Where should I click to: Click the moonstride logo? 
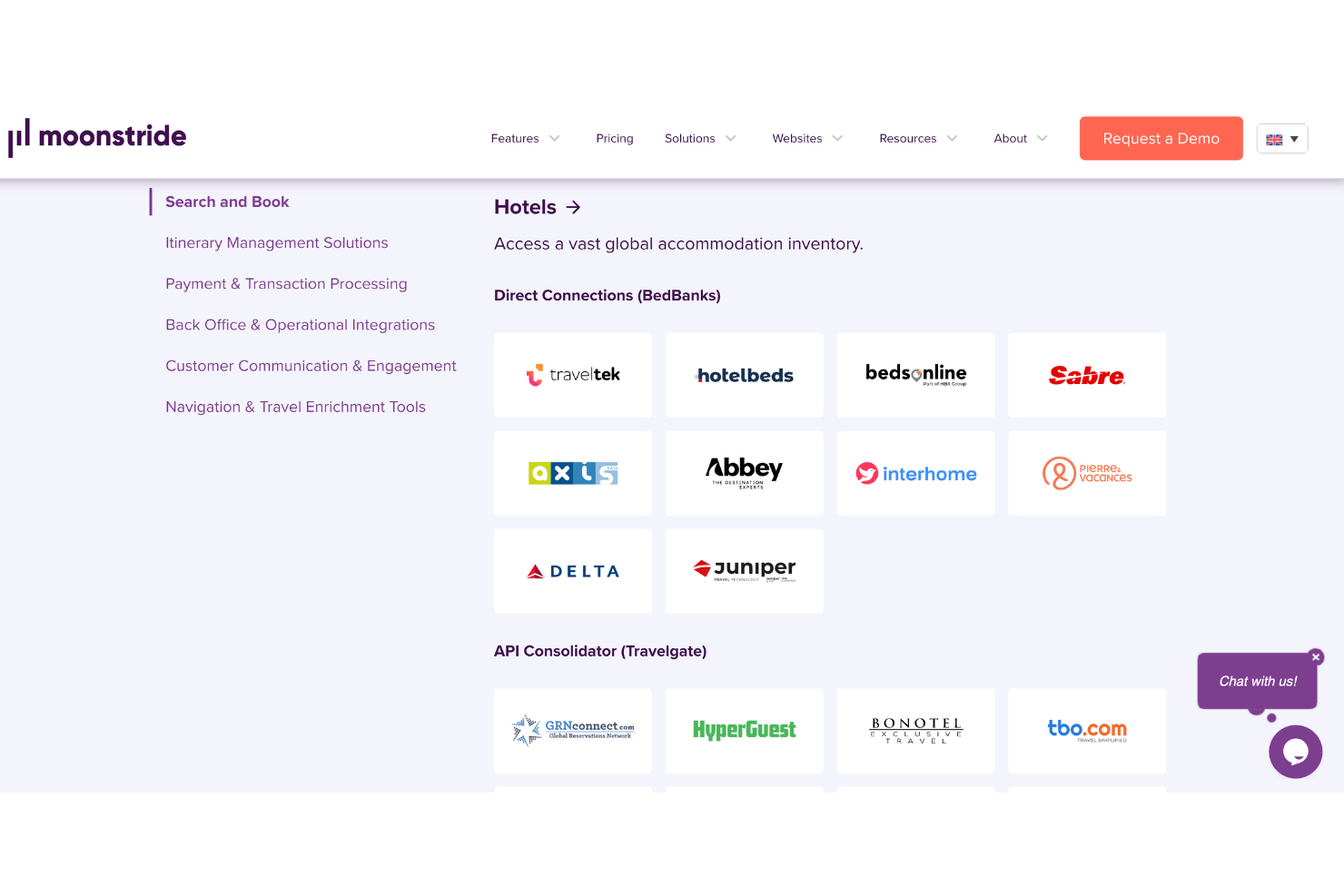[97, 137]
